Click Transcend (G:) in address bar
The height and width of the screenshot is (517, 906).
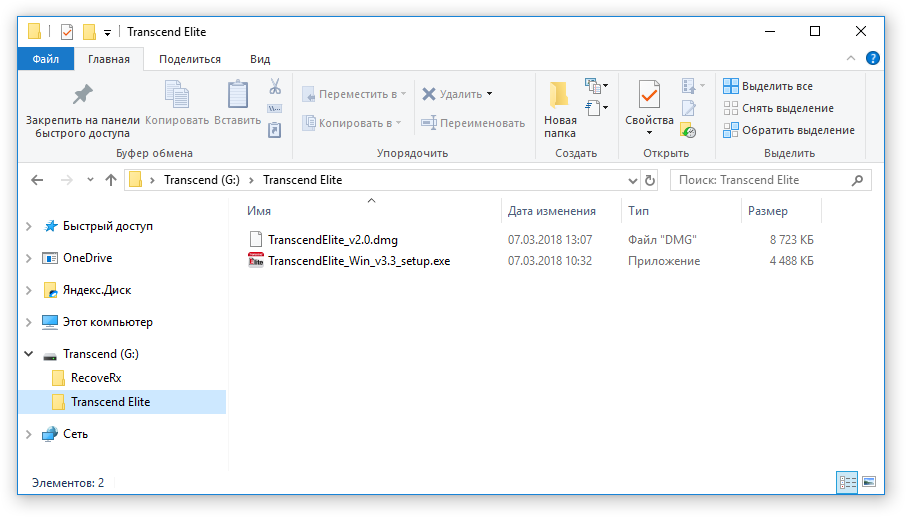point(202,180)
